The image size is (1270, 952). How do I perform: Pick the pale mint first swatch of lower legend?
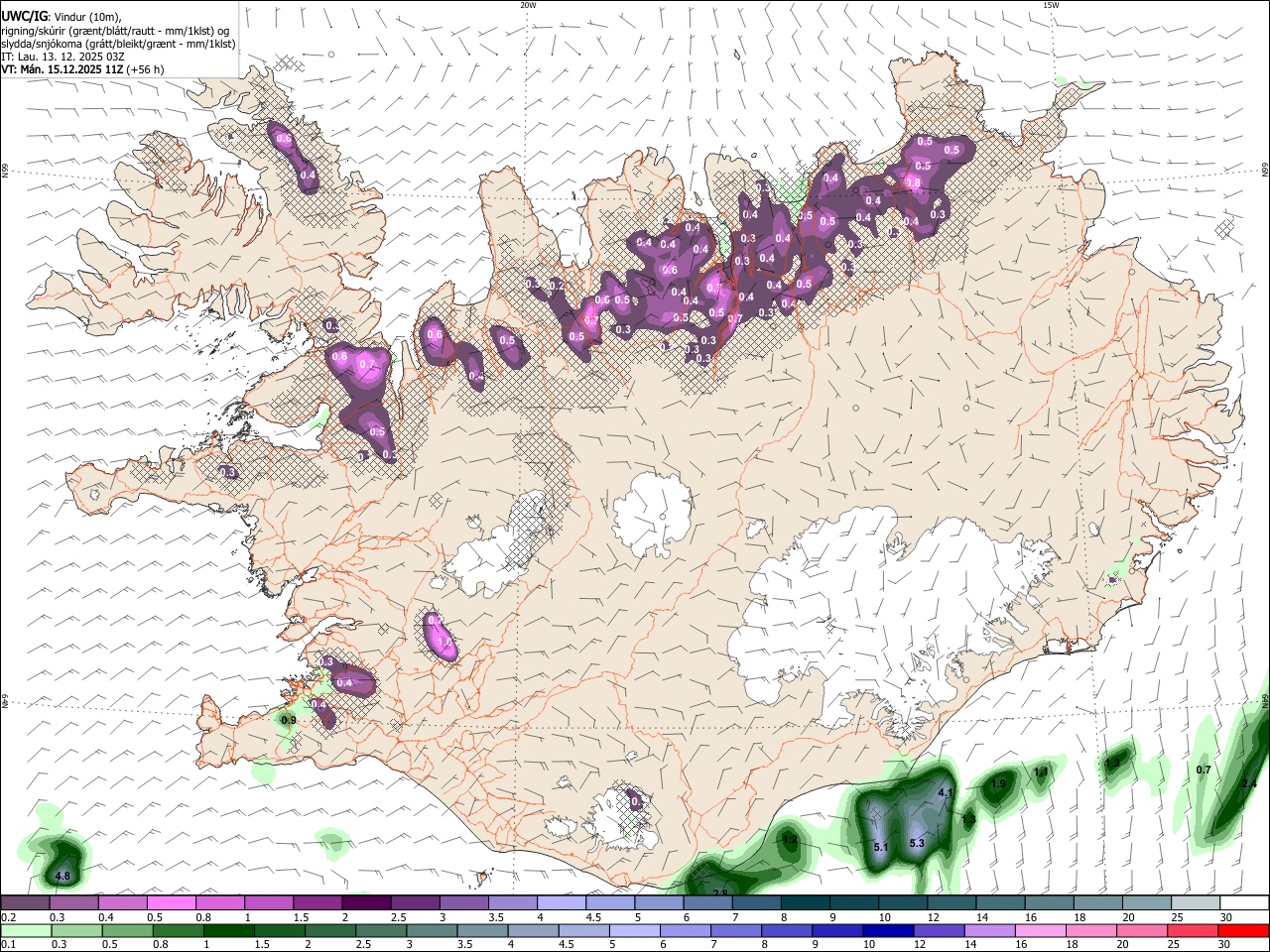(x=26, y=930)
